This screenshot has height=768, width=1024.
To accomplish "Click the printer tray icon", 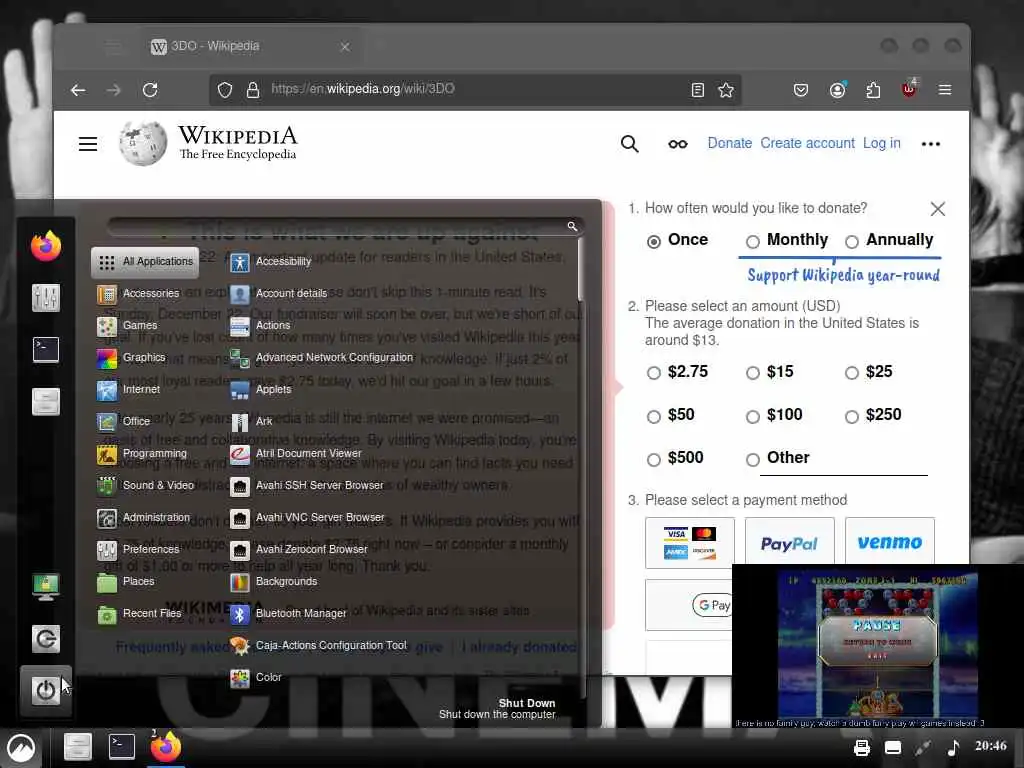I will [861, 748].
